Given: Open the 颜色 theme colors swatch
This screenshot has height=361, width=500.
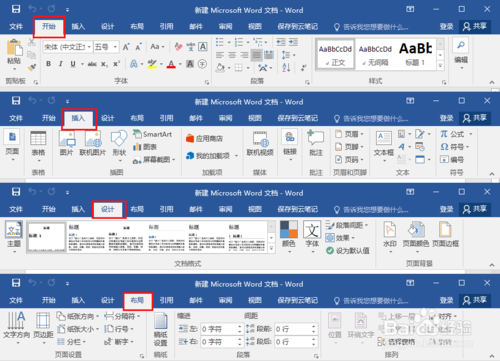Looking at the screenshot, I should click(289, 229).
